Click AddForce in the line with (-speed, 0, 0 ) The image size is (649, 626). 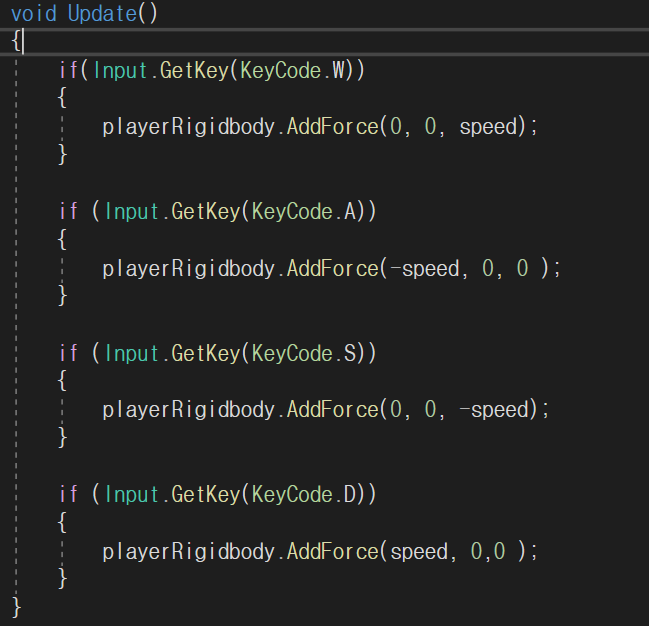click(333, 268)
